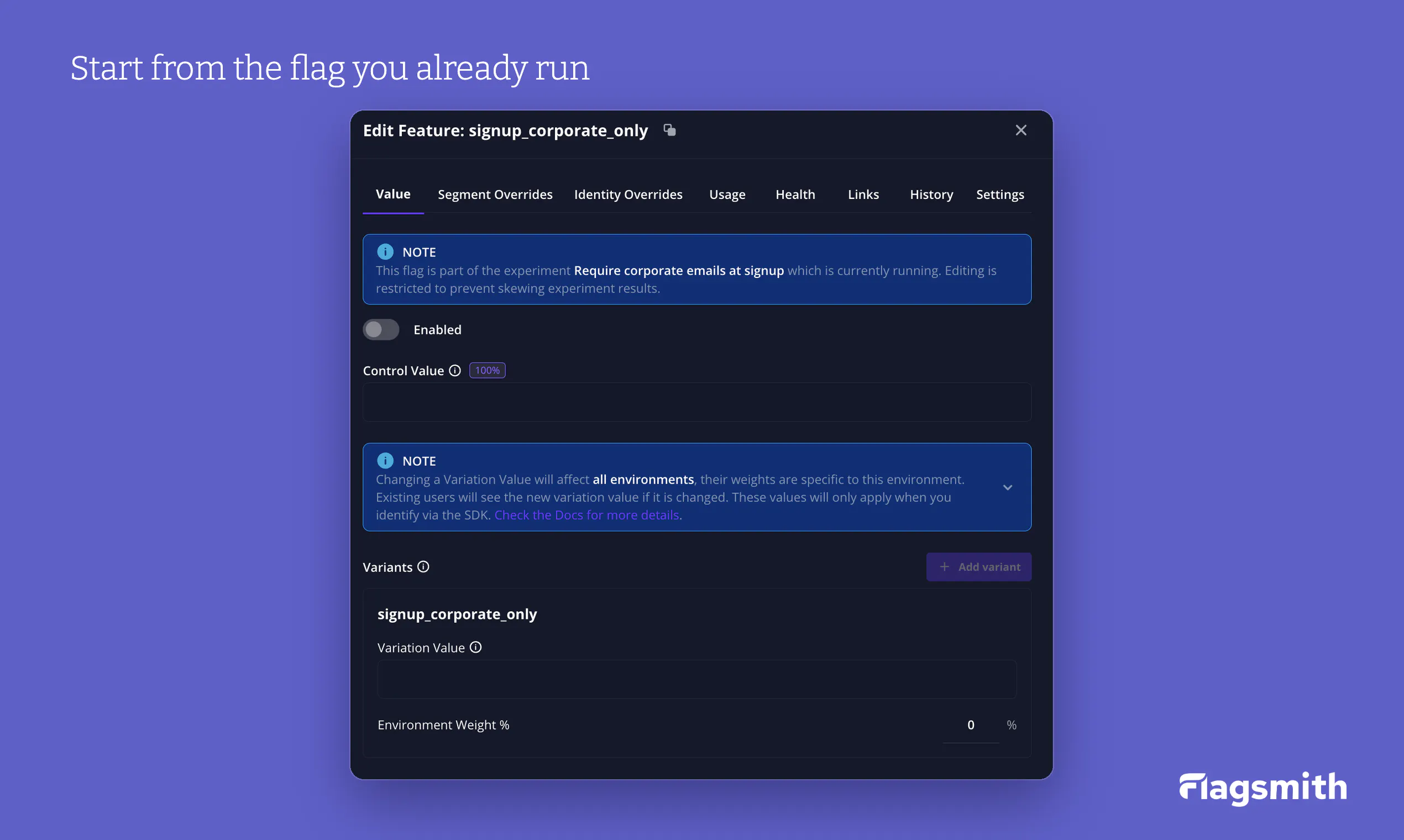
Task: Select the Value tab
Action: [393, 194]
